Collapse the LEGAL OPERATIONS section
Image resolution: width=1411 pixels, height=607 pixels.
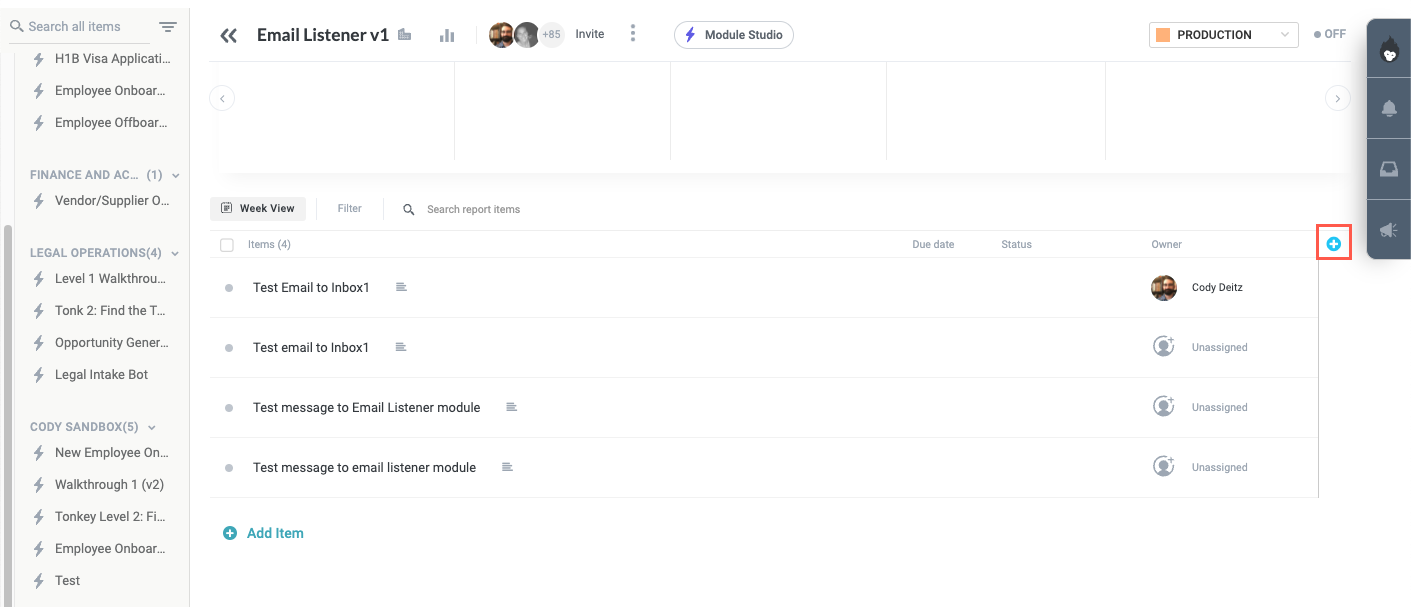[176, 252]
